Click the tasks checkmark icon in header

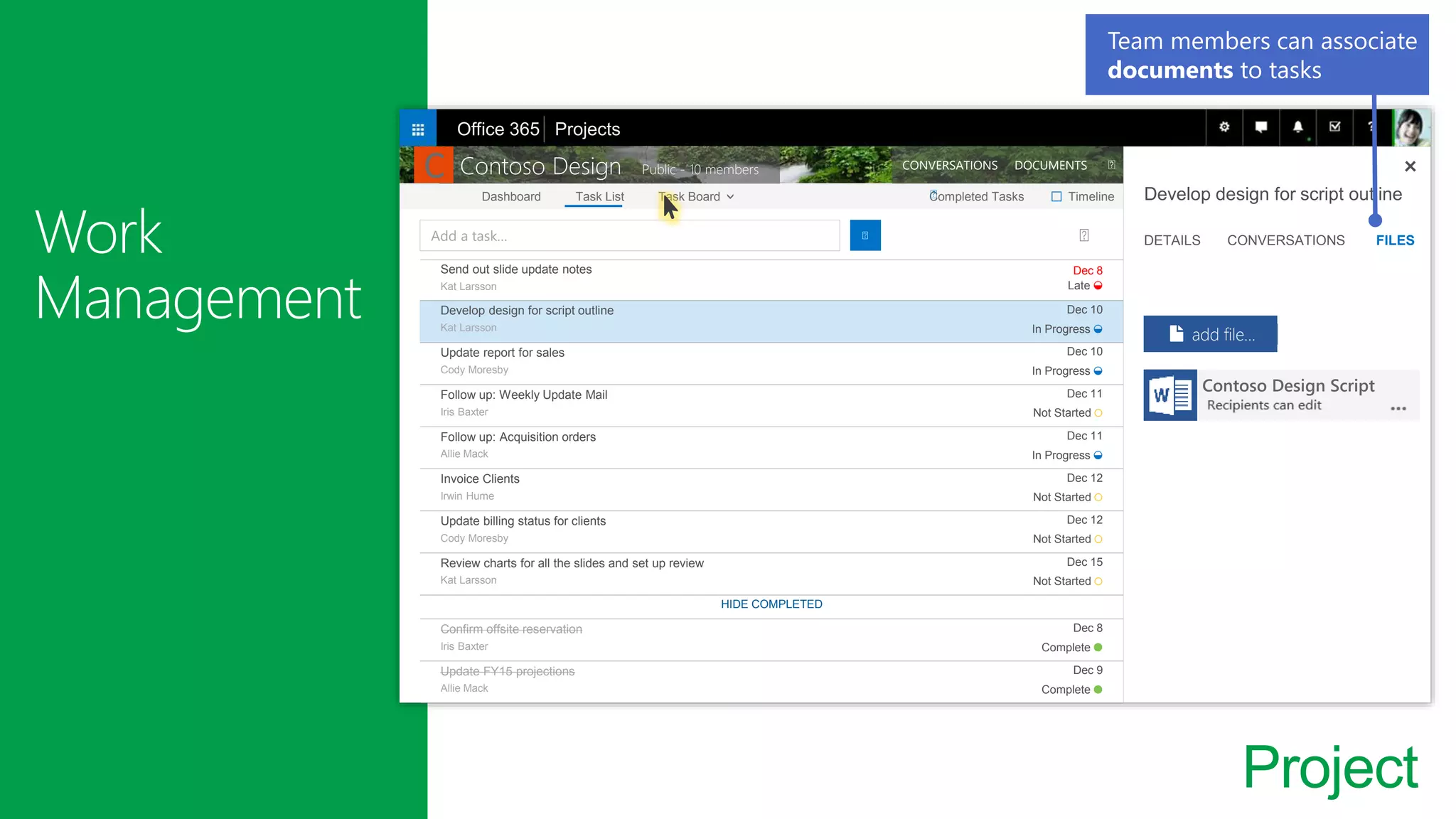[x=1335, y=127]
